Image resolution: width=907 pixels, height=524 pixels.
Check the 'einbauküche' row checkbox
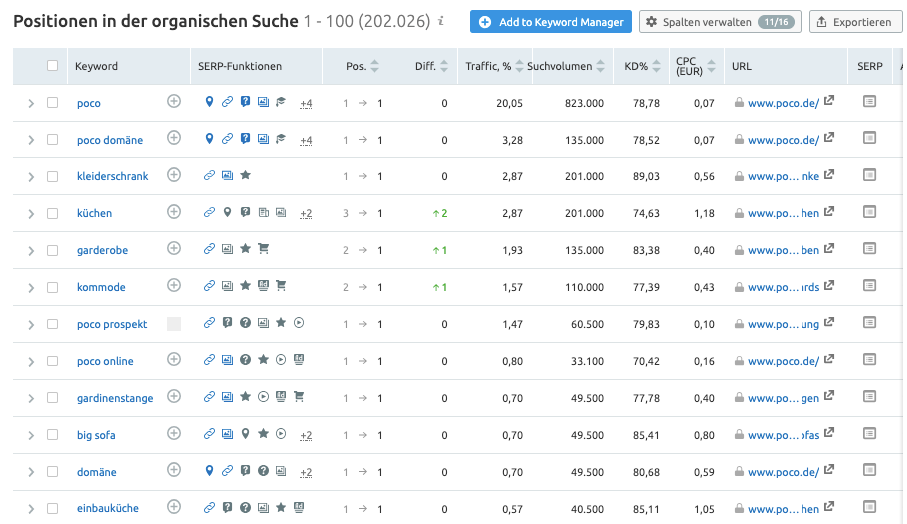[53, 508]
